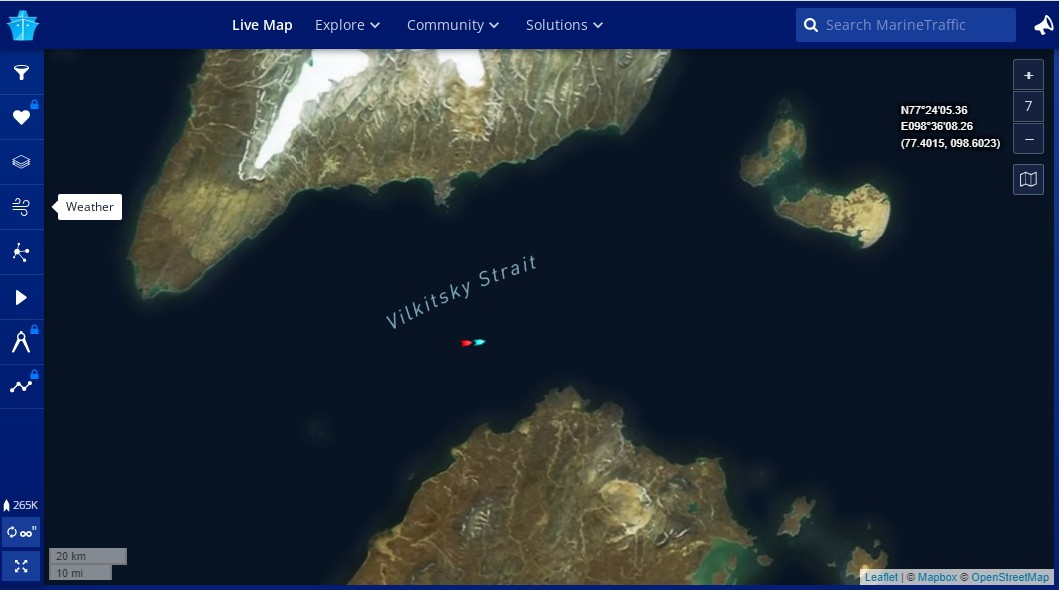Open the Mapbox attribution link

coord(937,577)
